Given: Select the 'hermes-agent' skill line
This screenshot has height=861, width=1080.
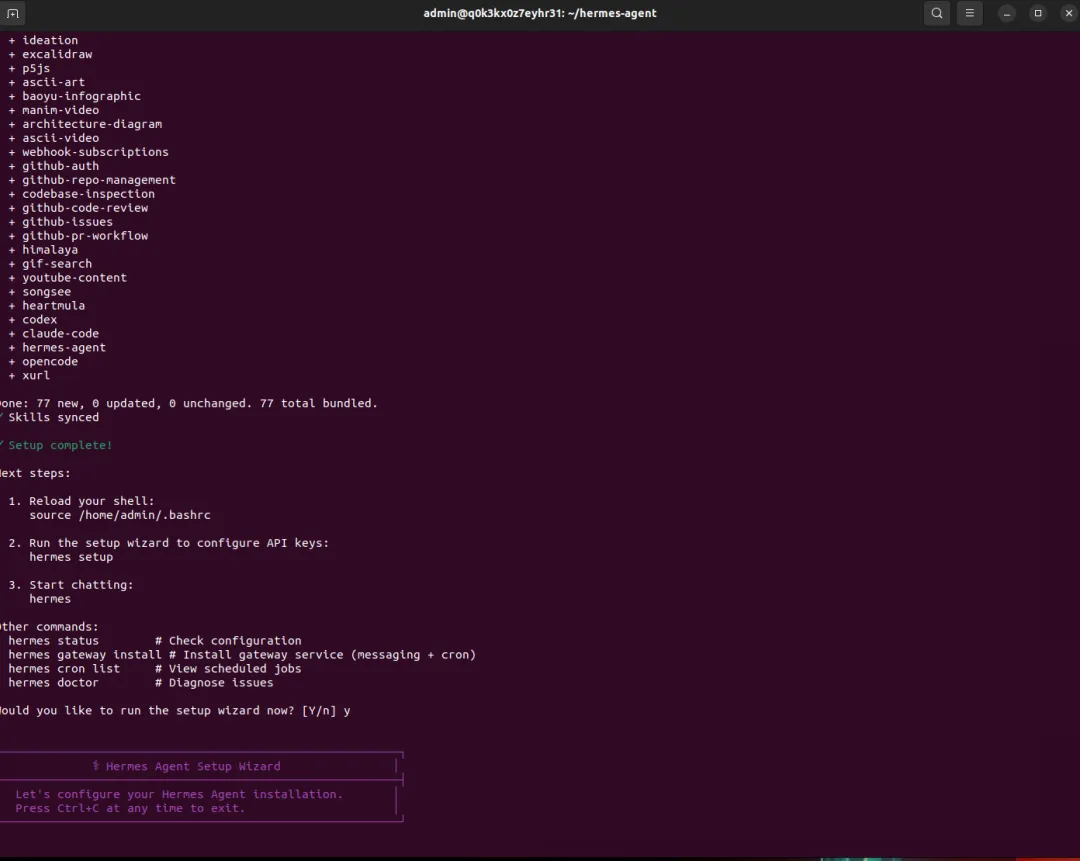Looking at the screenshot, I should pos(56,347).
